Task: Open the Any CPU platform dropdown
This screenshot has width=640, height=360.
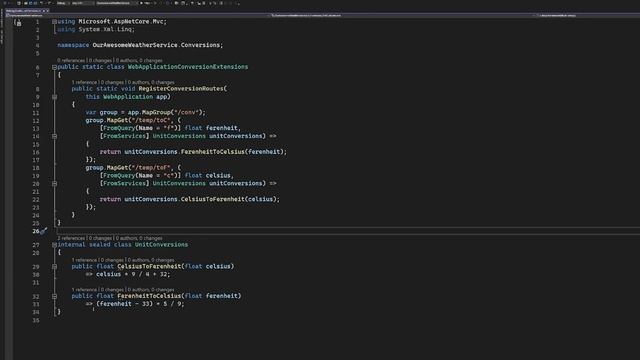Action: (x=82, y=3)
